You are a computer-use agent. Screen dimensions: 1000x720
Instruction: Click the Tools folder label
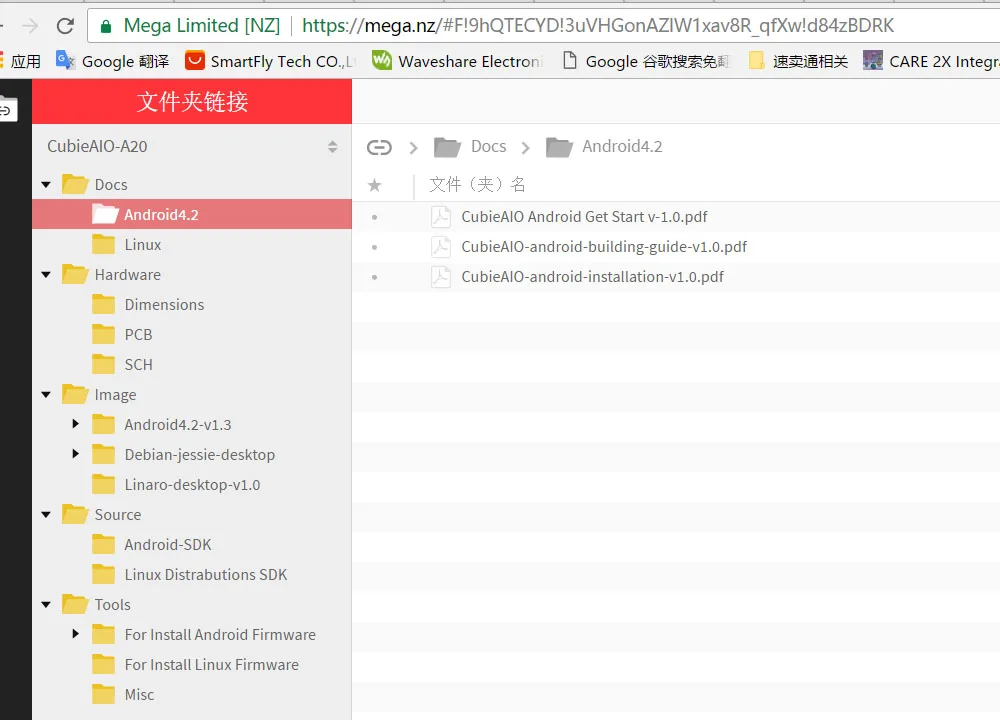[x=112, y=605]
